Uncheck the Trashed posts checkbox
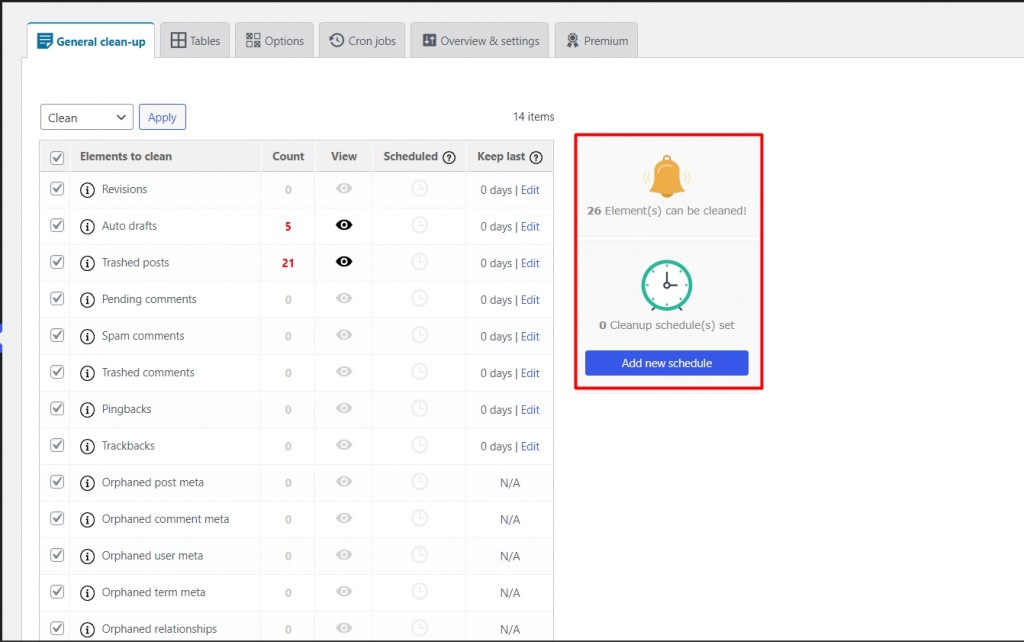Viewport: 1024px width, 642px height. click(x=57, y=261)
